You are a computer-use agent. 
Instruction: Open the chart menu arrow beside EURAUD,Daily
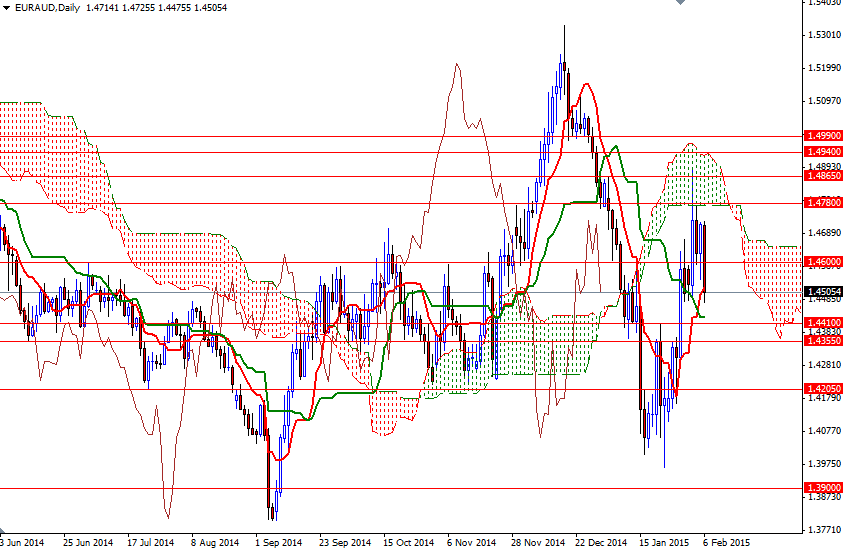click(x=6, y=8)
